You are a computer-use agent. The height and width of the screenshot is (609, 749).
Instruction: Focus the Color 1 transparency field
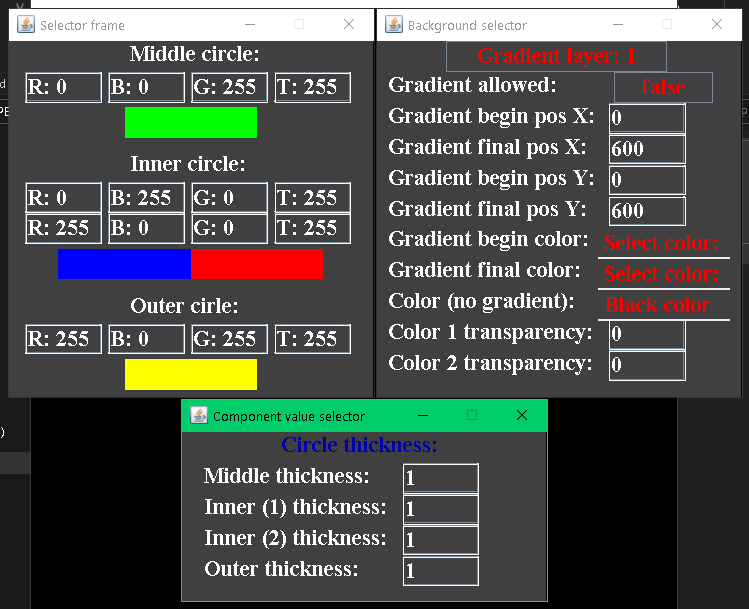pos(647,334)
